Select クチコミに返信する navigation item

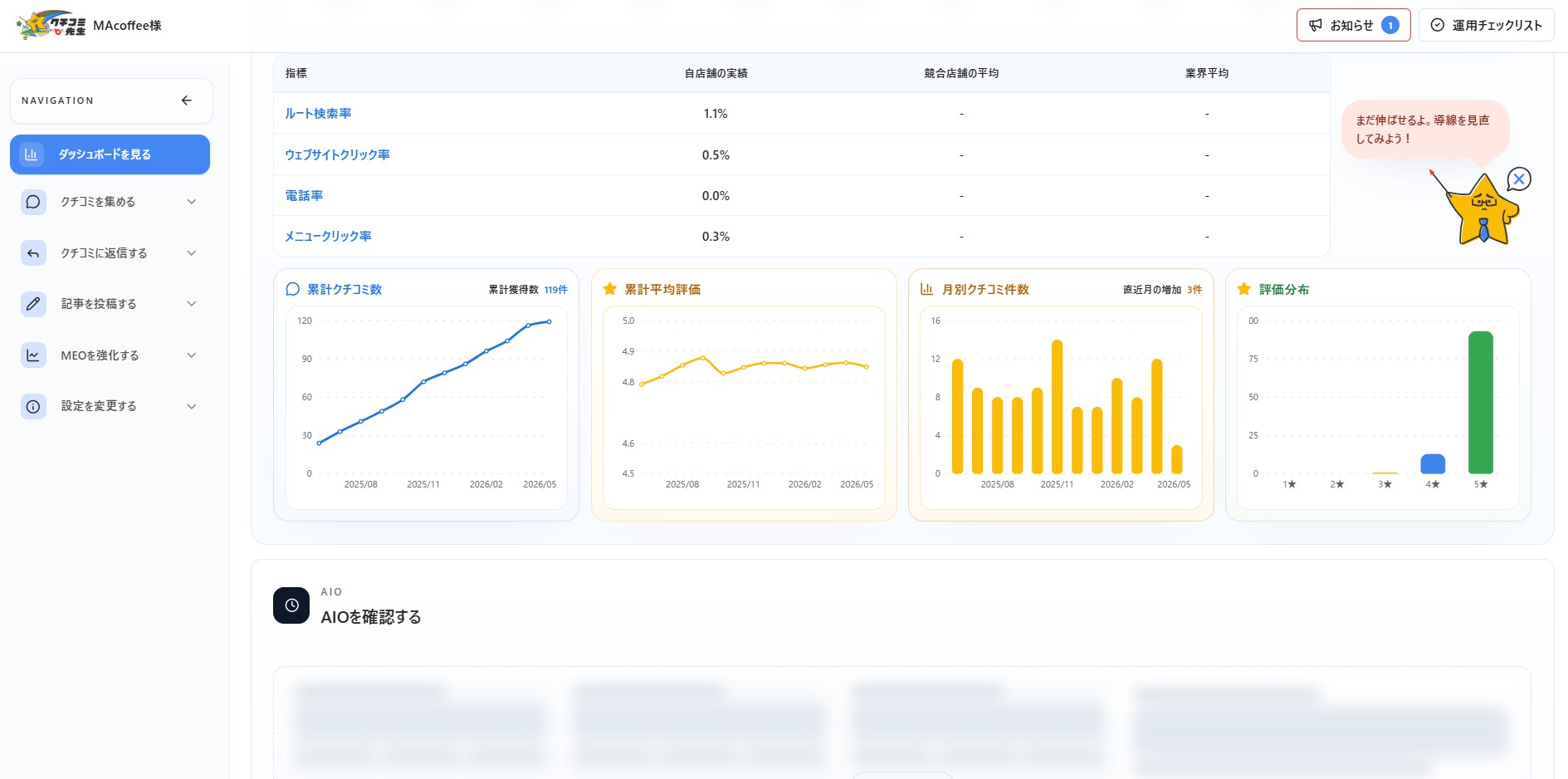(110, 253)
